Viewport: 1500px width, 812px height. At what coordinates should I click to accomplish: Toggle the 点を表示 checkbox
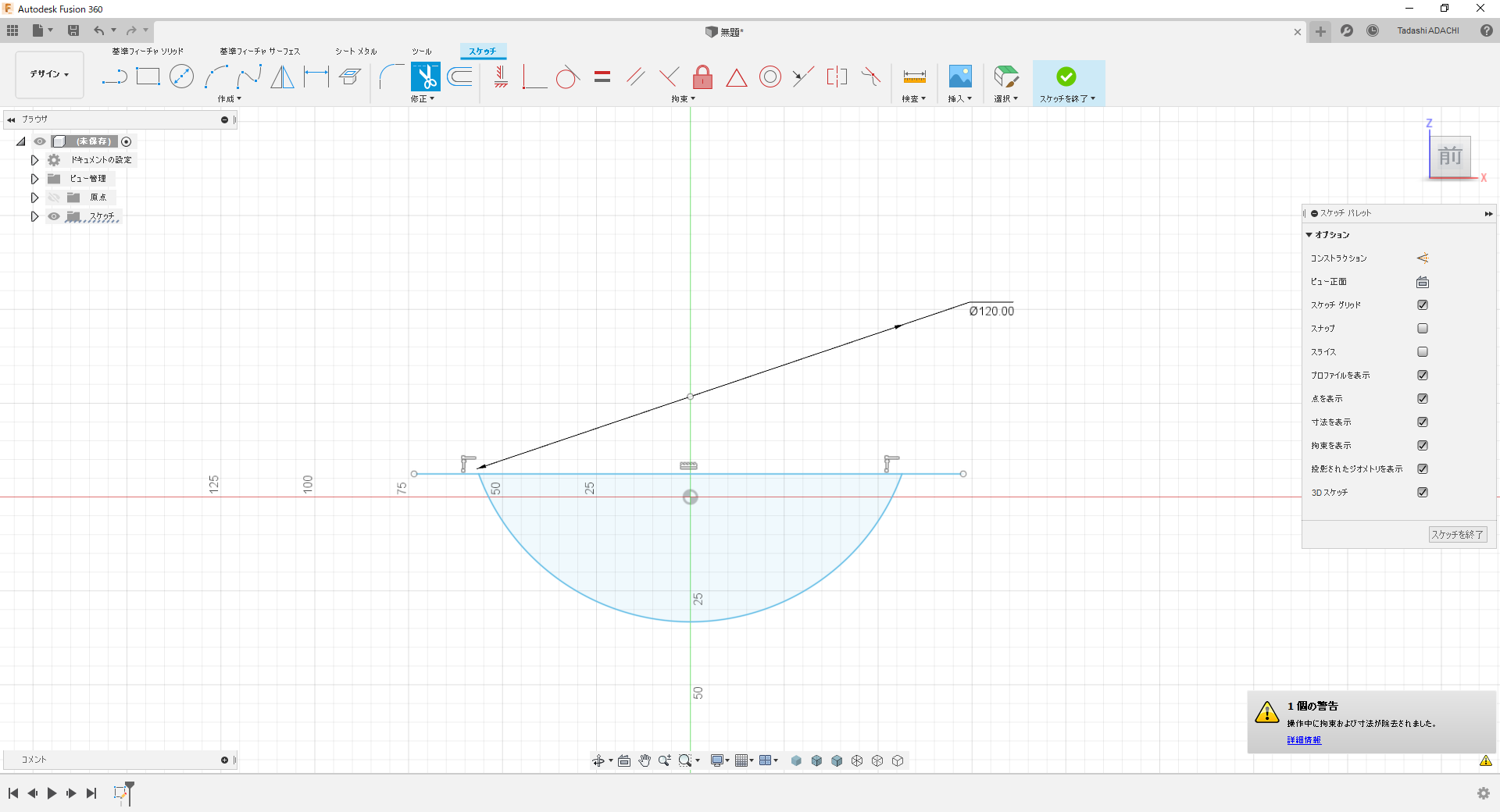coord(1423,399)
